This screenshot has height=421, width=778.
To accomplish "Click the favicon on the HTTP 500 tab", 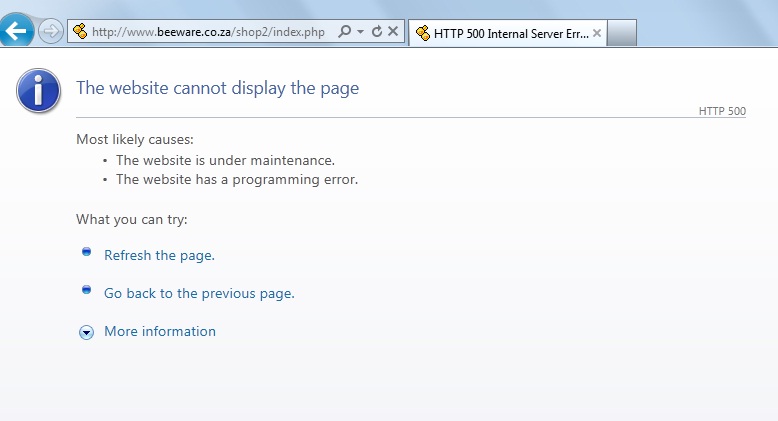I will [x=423, y=33].
